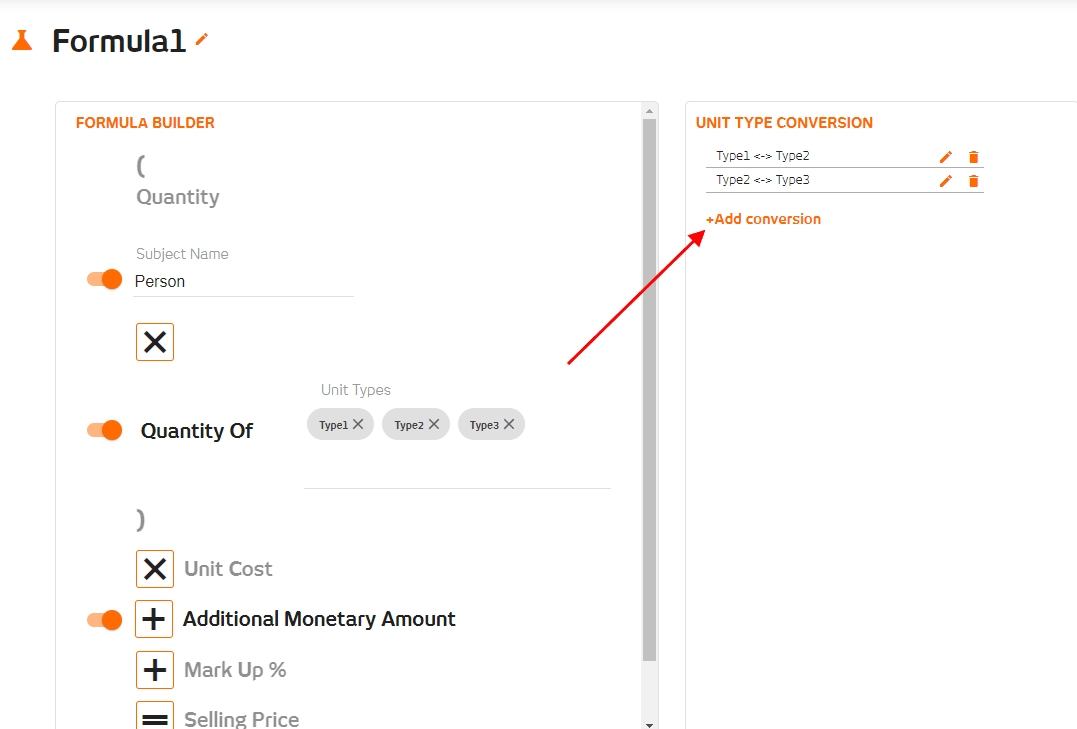
Task: Remove the Type2 unit type chip
Action: [x=433, y=425]
